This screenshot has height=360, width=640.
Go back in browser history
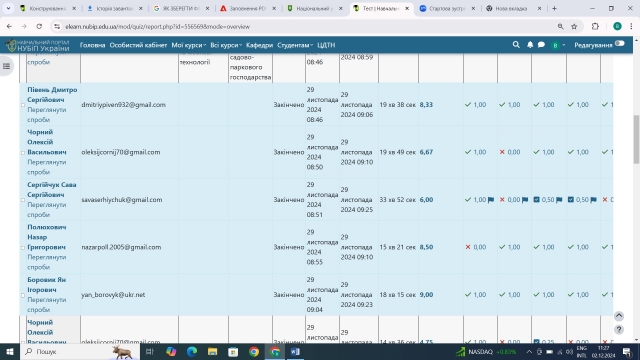coord(9,27)
